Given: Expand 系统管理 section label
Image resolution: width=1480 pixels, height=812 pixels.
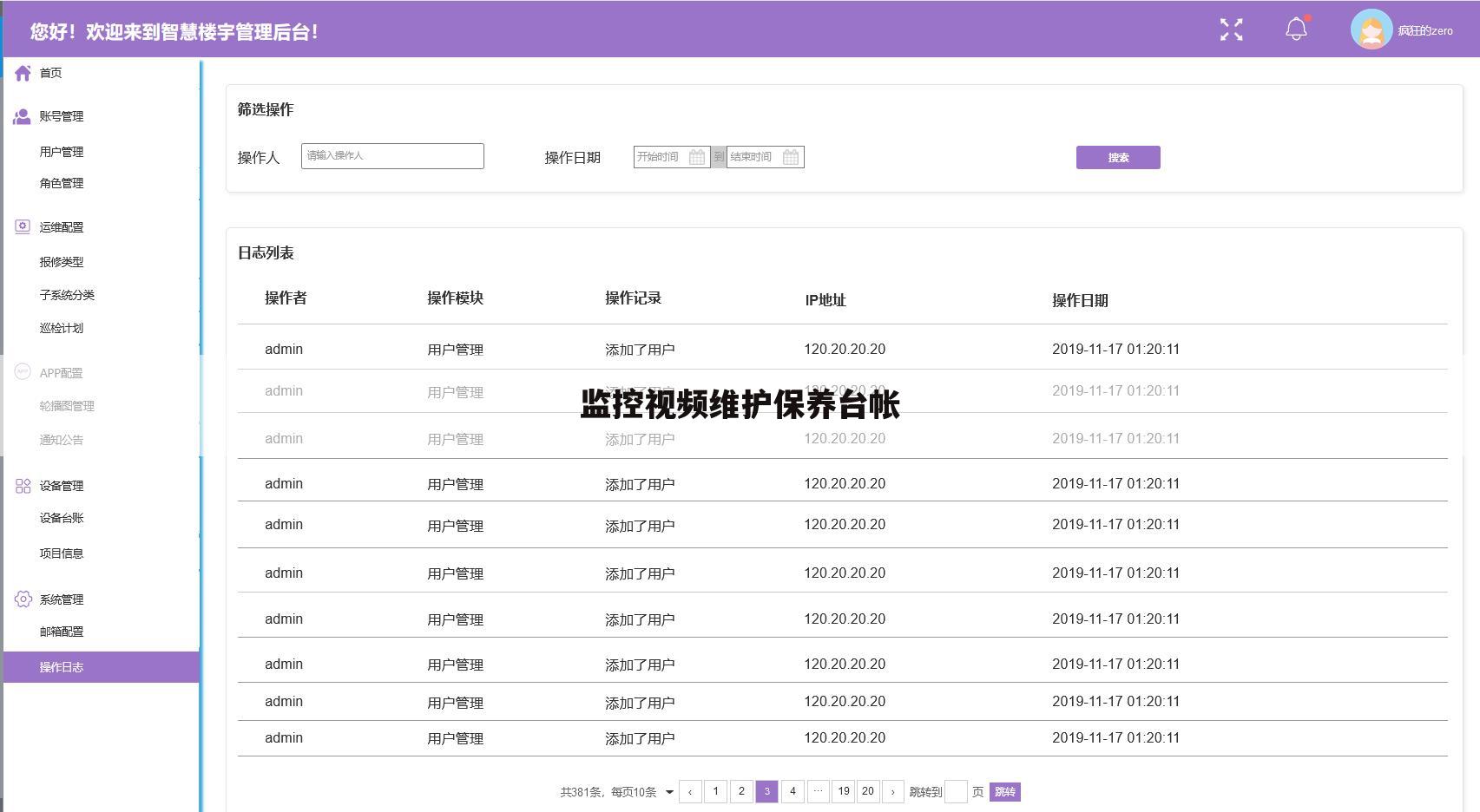Looking at the screenshot, I should pyautogui.click(x=62, y=599).
